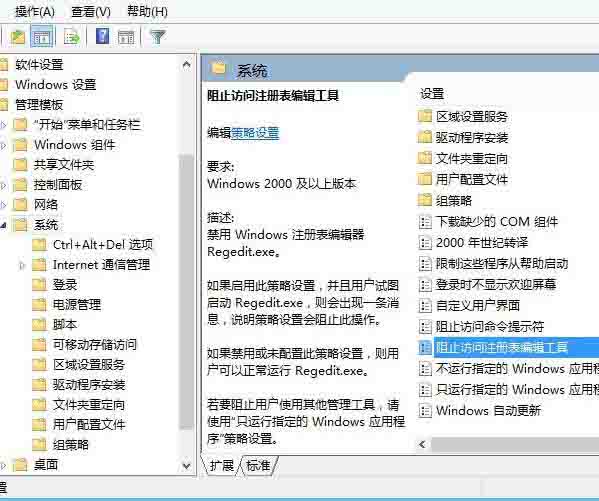
Task: Select the 登录 folder in the tree
Action: (65, 284)
